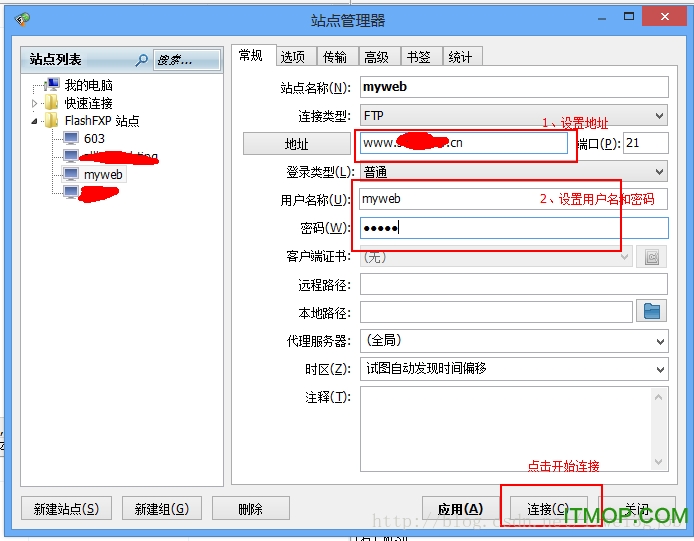Select FlashFXP 站点 group in tree
Image resolution: width=694 pixels, height=541 pixels.
point(102,121)
